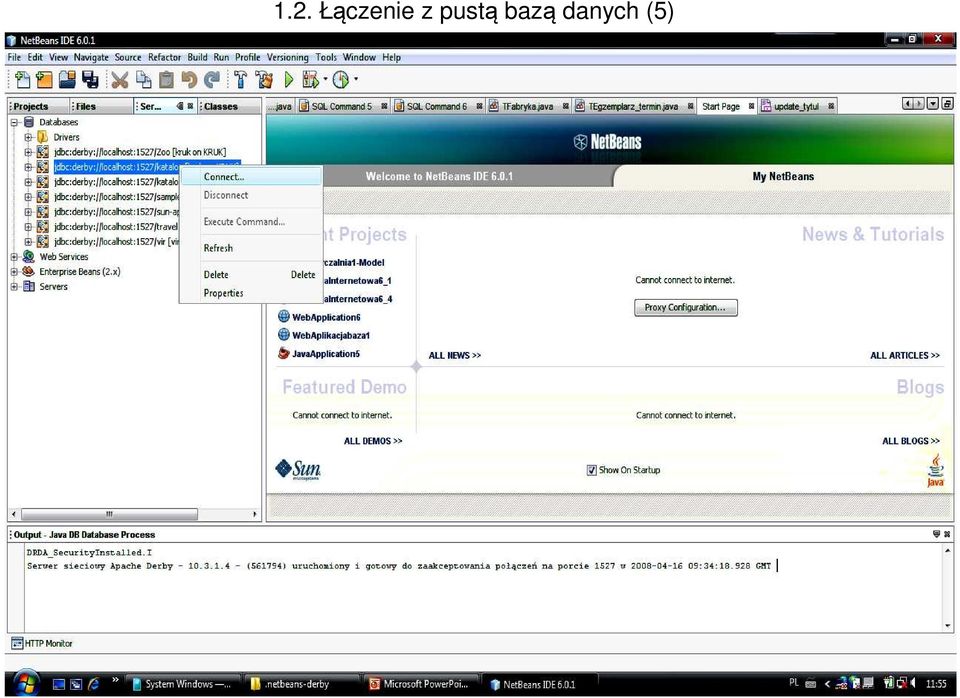Open the update_tytul editor tab
The width and height of the screenshot is (960, 698).
(796, 107)
